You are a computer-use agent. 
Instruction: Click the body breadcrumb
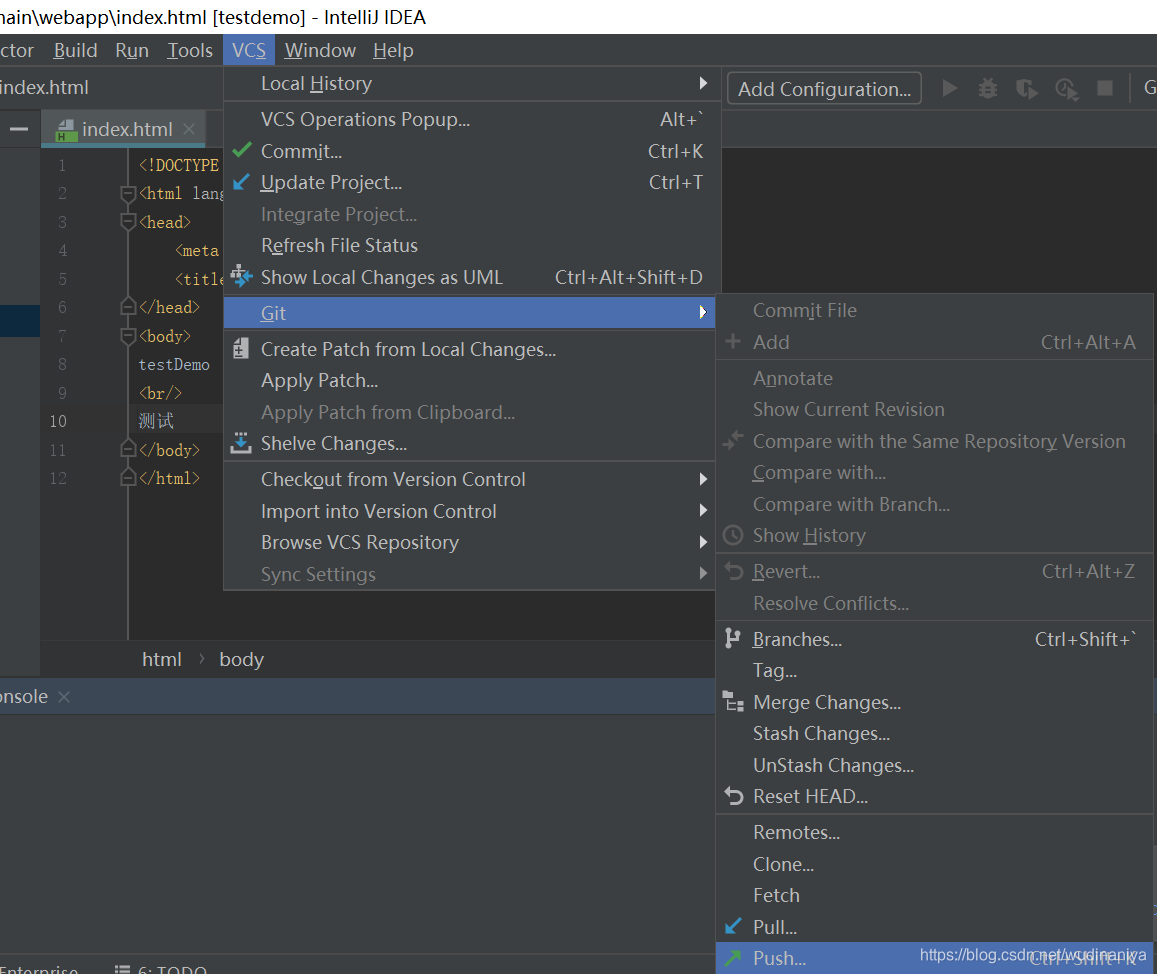[241, 659]
